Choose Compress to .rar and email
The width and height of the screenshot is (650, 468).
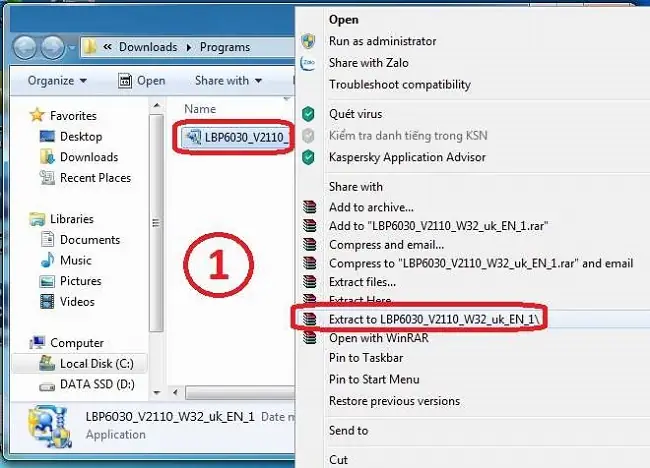pos(481,263)
